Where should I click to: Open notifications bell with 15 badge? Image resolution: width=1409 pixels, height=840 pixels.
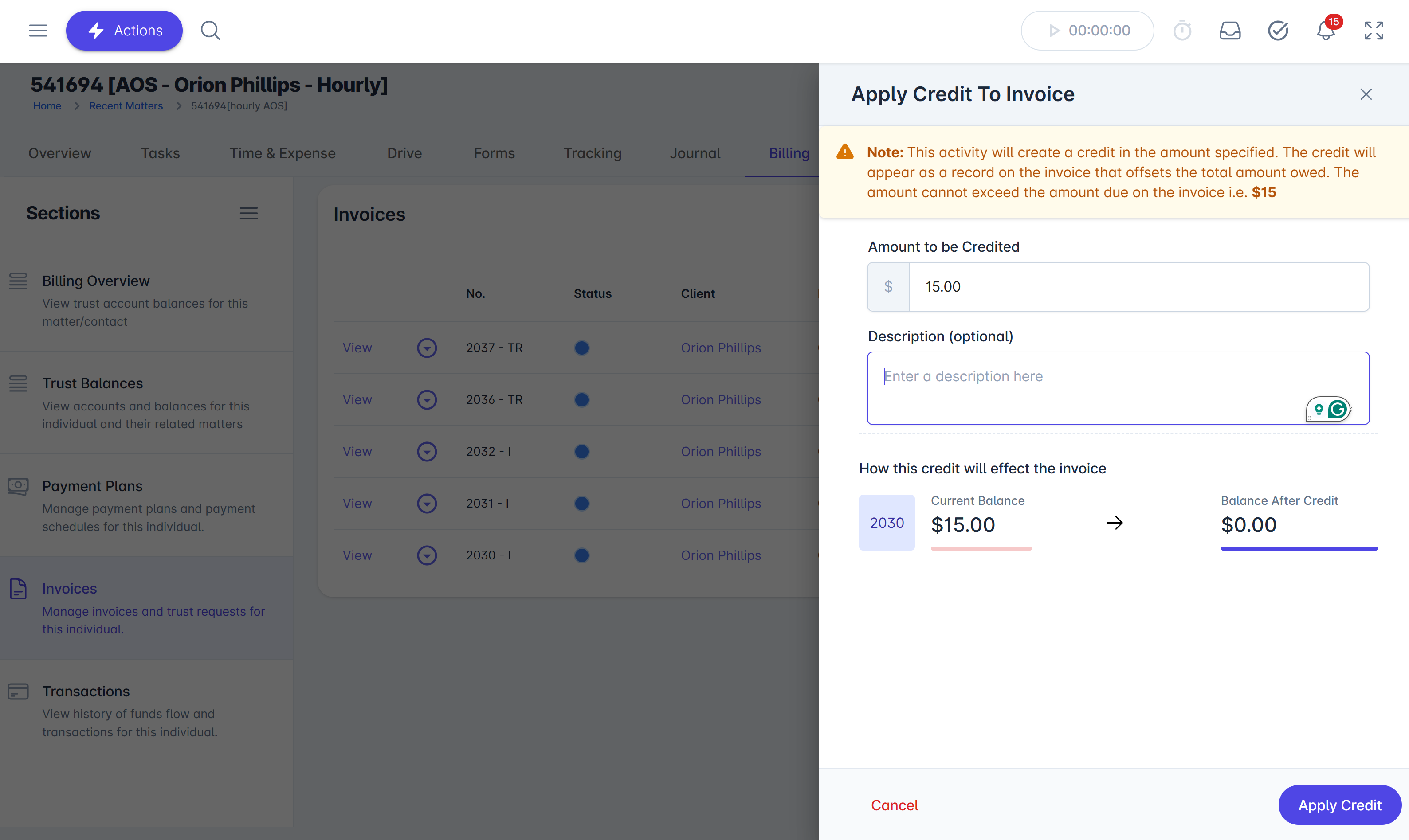point(1325,31)
